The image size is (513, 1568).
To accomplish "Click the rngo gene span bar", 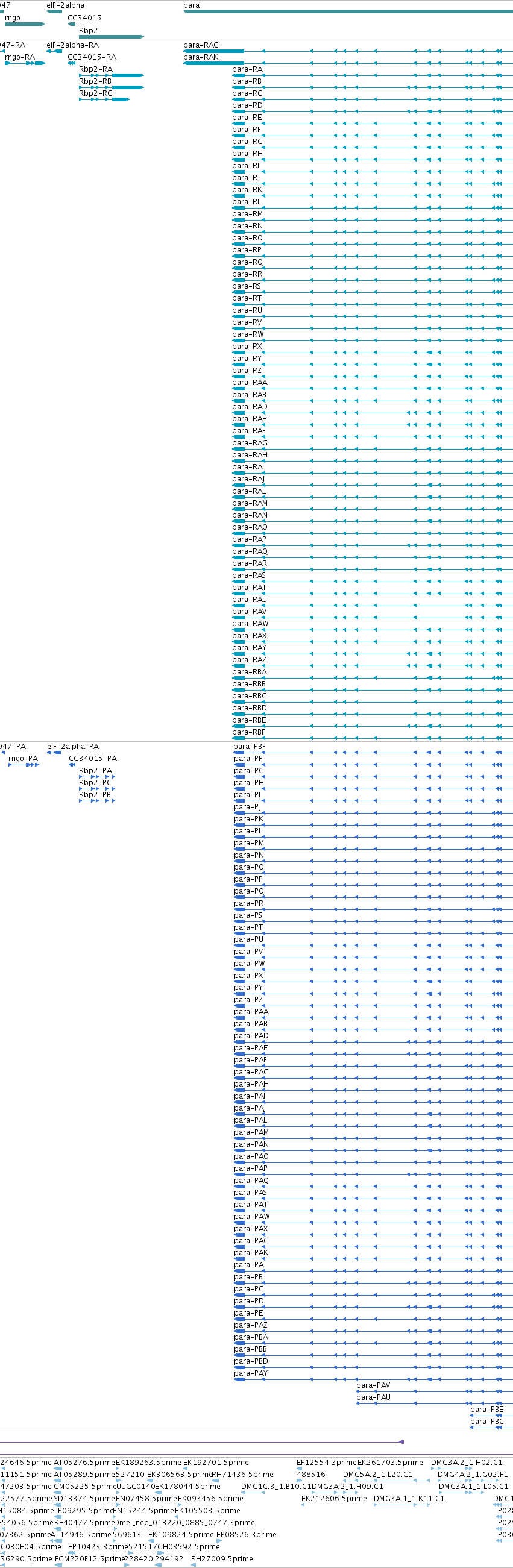I will (25, 24).
